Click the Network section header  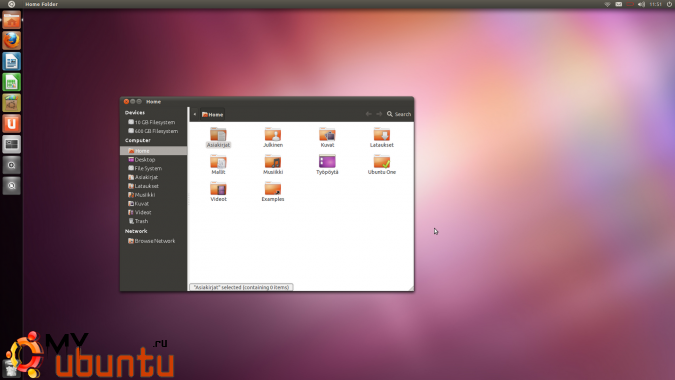pos(136,231)
